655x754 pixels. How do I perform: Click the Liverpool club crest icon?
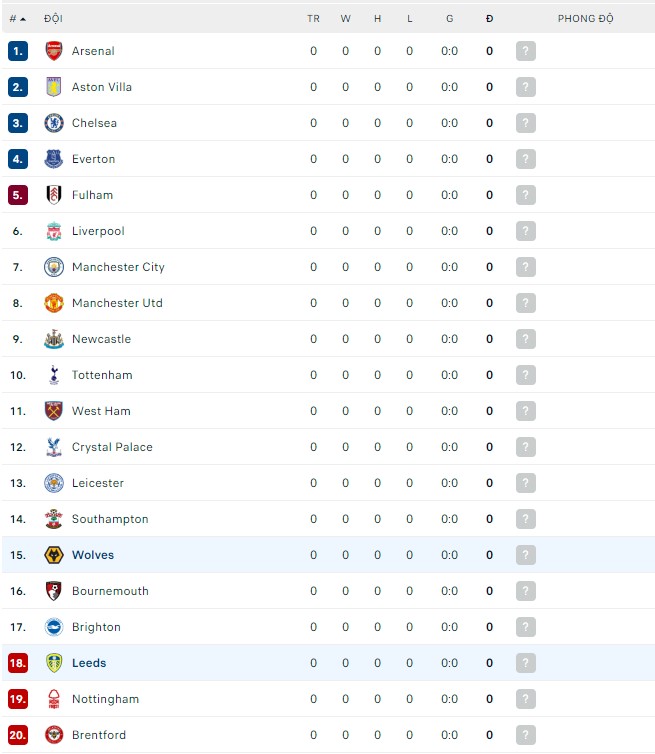coord(54,231)
